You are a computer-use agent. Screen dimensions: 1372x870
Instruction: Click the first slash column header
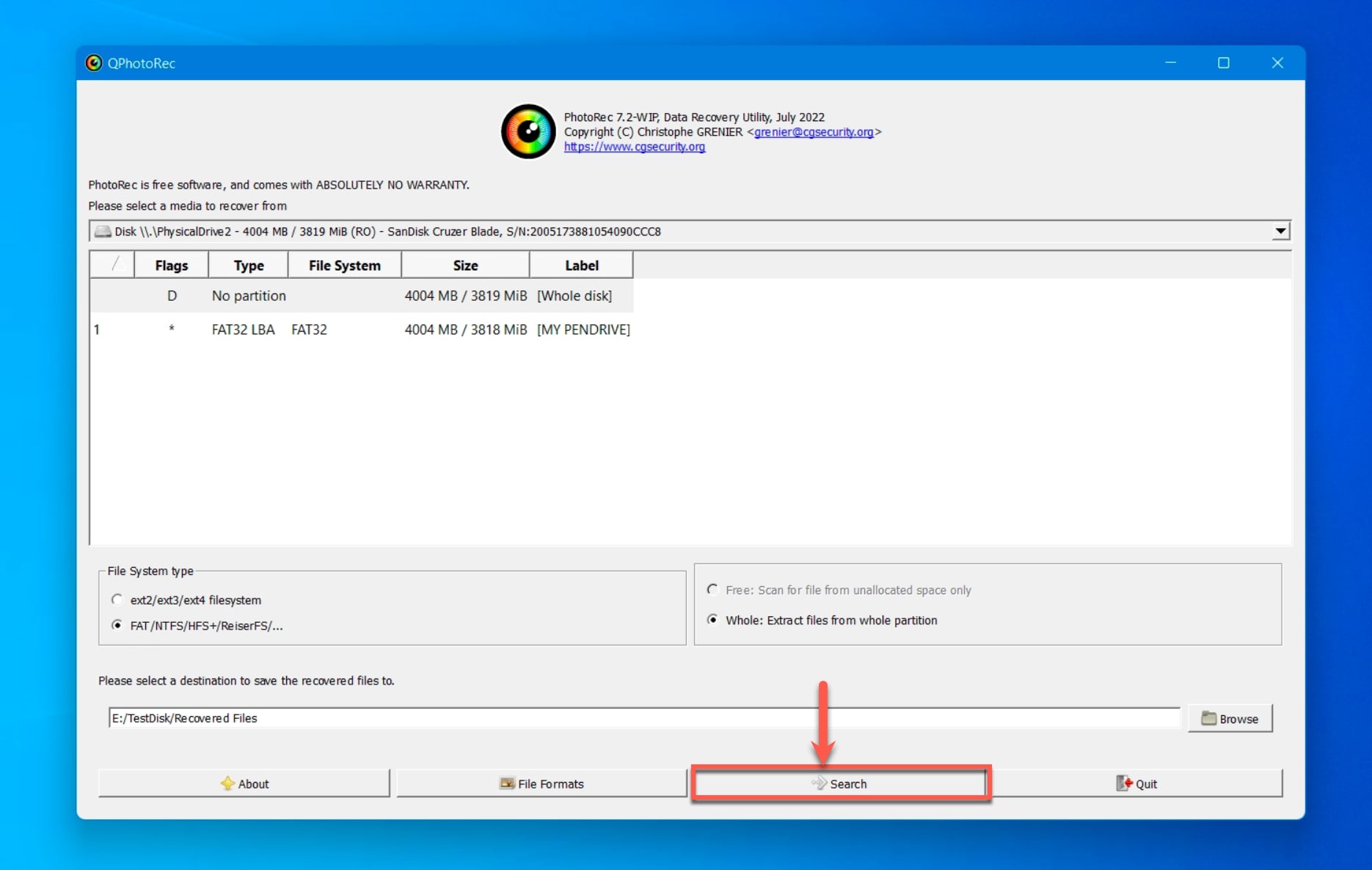[112, 266]
